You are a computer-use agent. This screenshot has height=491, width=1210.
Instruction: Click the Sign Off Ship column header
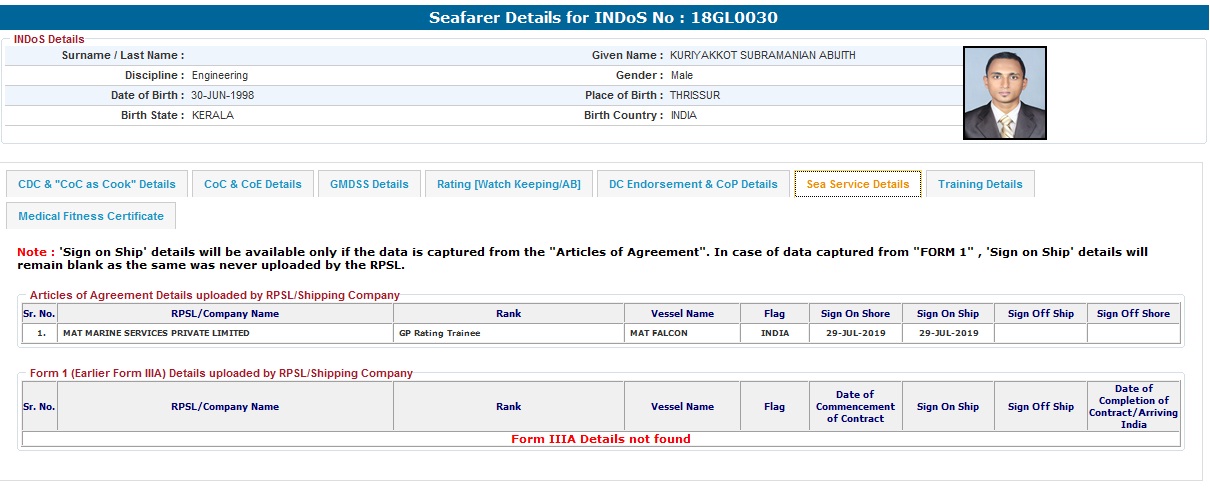(x=1040, y=313)
